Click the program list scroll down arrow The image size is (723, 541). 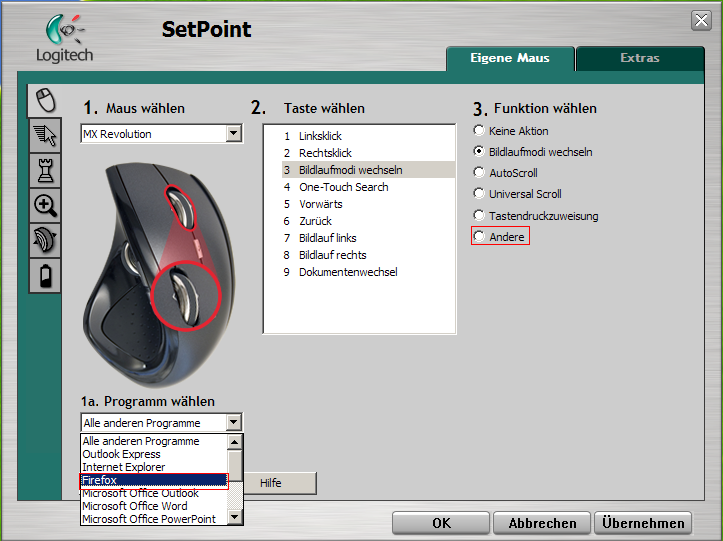pyautogui.click(x=235, y=517)
